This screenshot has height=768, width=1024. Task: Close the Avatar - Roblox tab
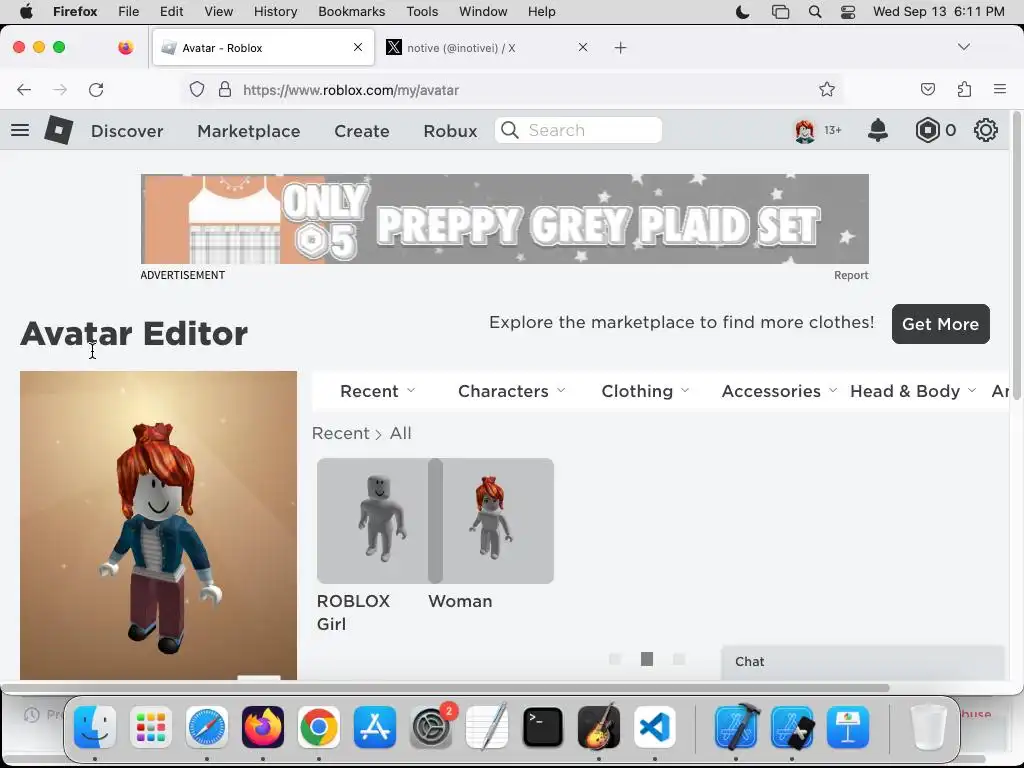coord(358,47)
